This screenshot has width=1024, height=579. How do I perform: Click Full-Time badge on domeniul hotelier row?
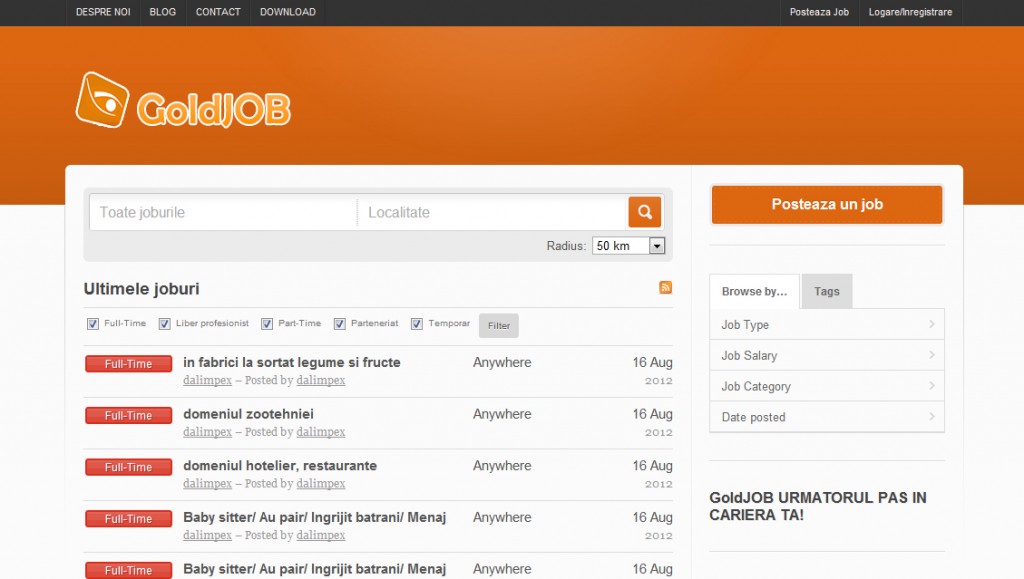tap(129, 467)
